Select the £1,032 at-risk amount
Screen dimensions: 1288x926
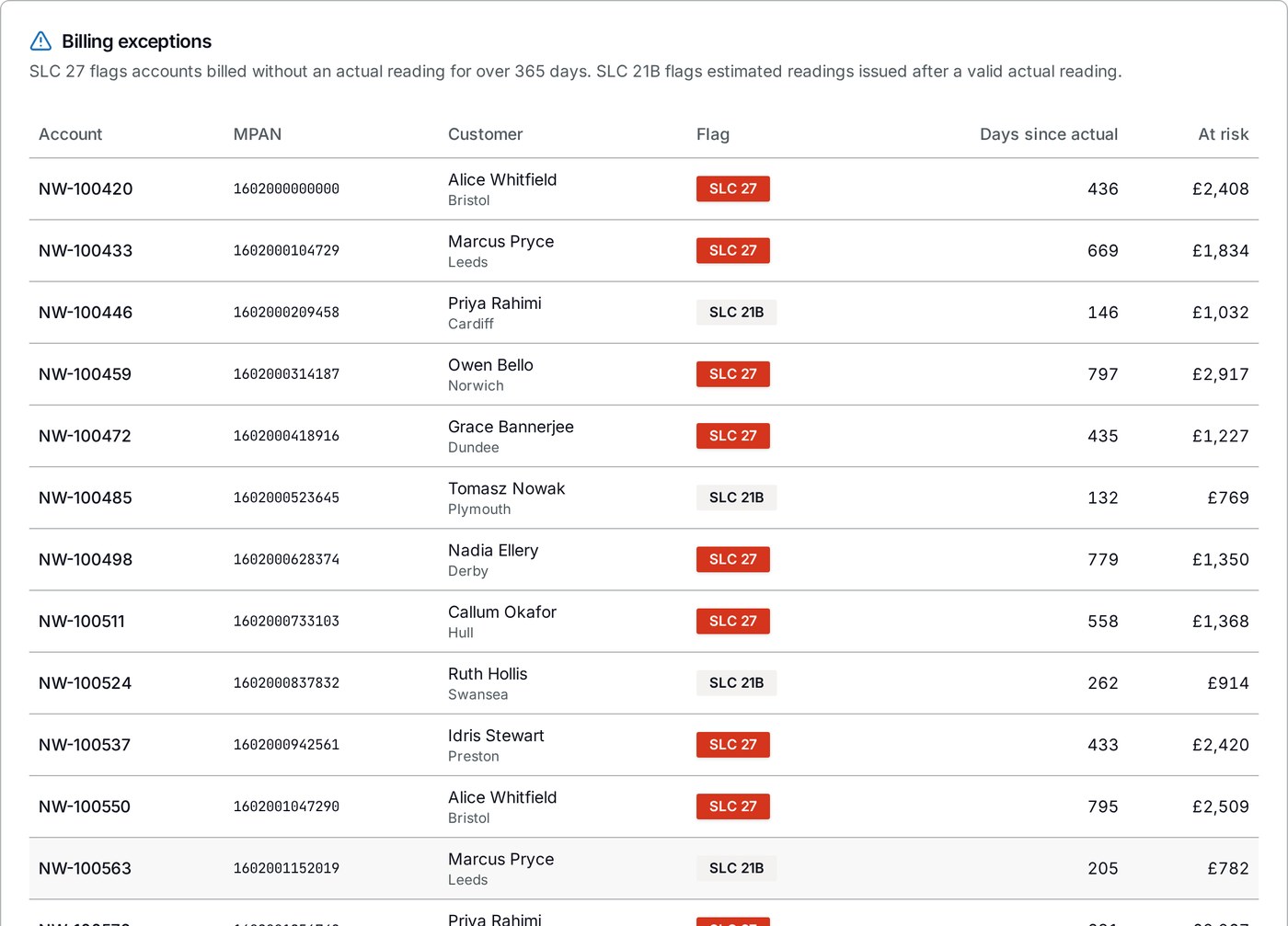click(x=1221, y=312)
